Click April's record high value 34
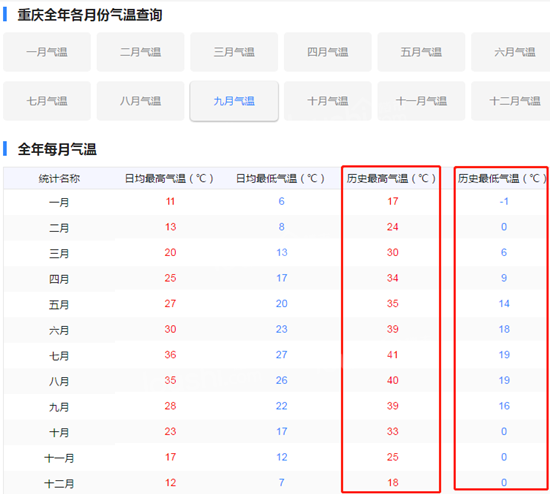 (393, 278)
